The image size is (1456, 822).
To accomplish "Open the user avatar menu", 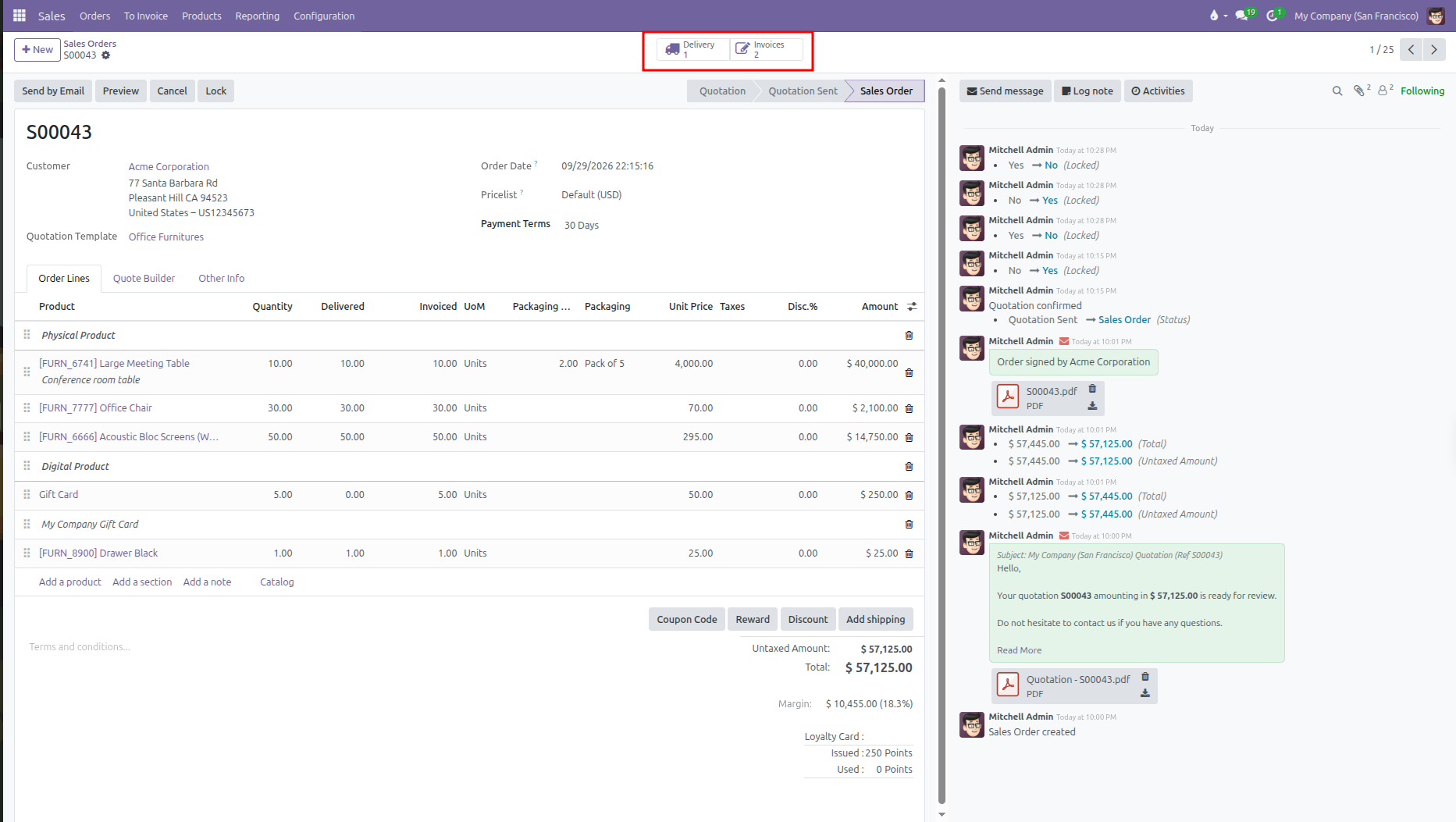I will (1435, 16).
